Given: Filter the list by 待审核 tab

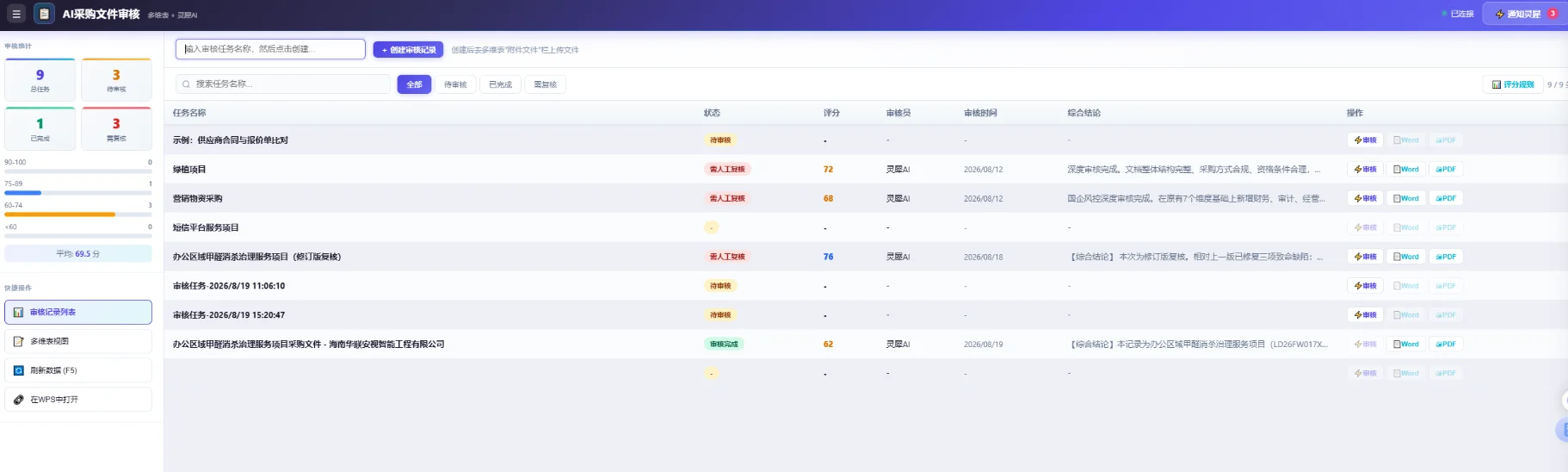Looking at the screenshot, I should (455, 84).
